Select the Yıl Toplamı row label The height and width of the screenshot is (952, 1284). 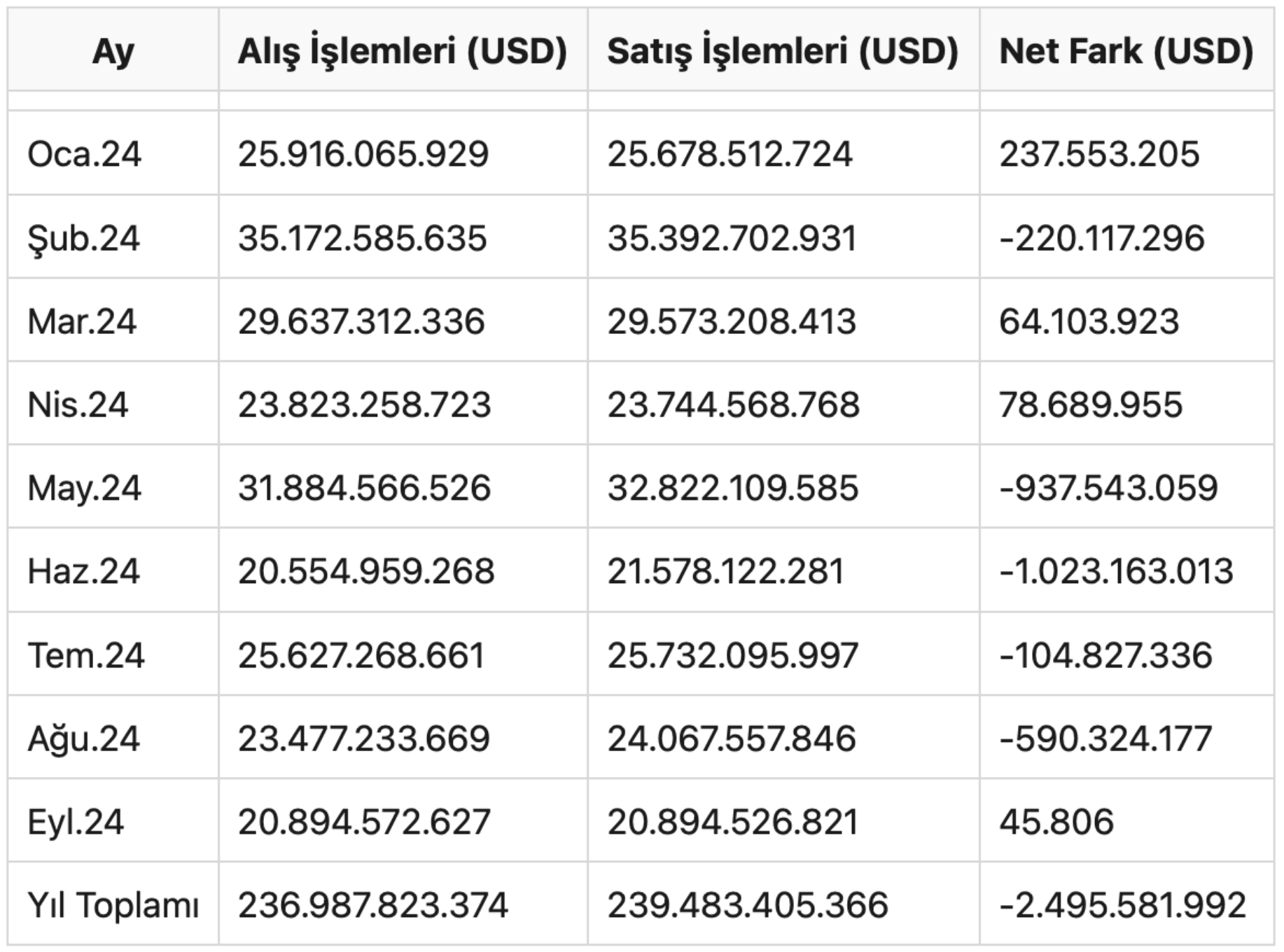[113, 905]
